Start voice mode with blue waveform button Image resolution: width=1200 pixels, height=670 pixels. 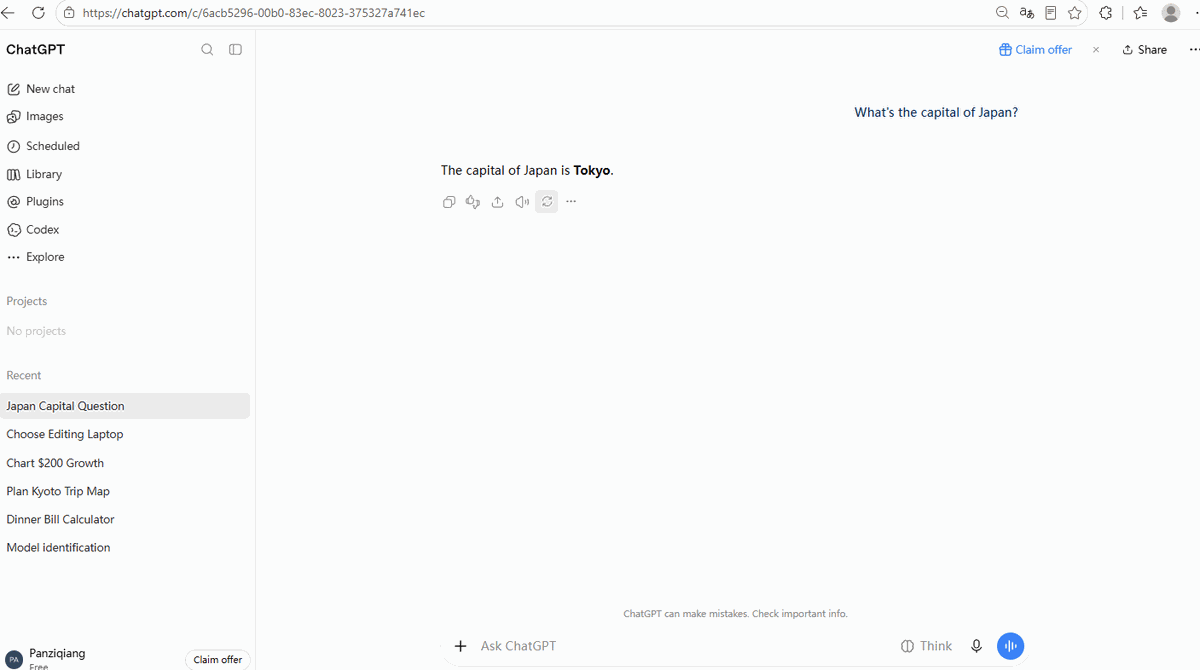tap(1010, 646)
